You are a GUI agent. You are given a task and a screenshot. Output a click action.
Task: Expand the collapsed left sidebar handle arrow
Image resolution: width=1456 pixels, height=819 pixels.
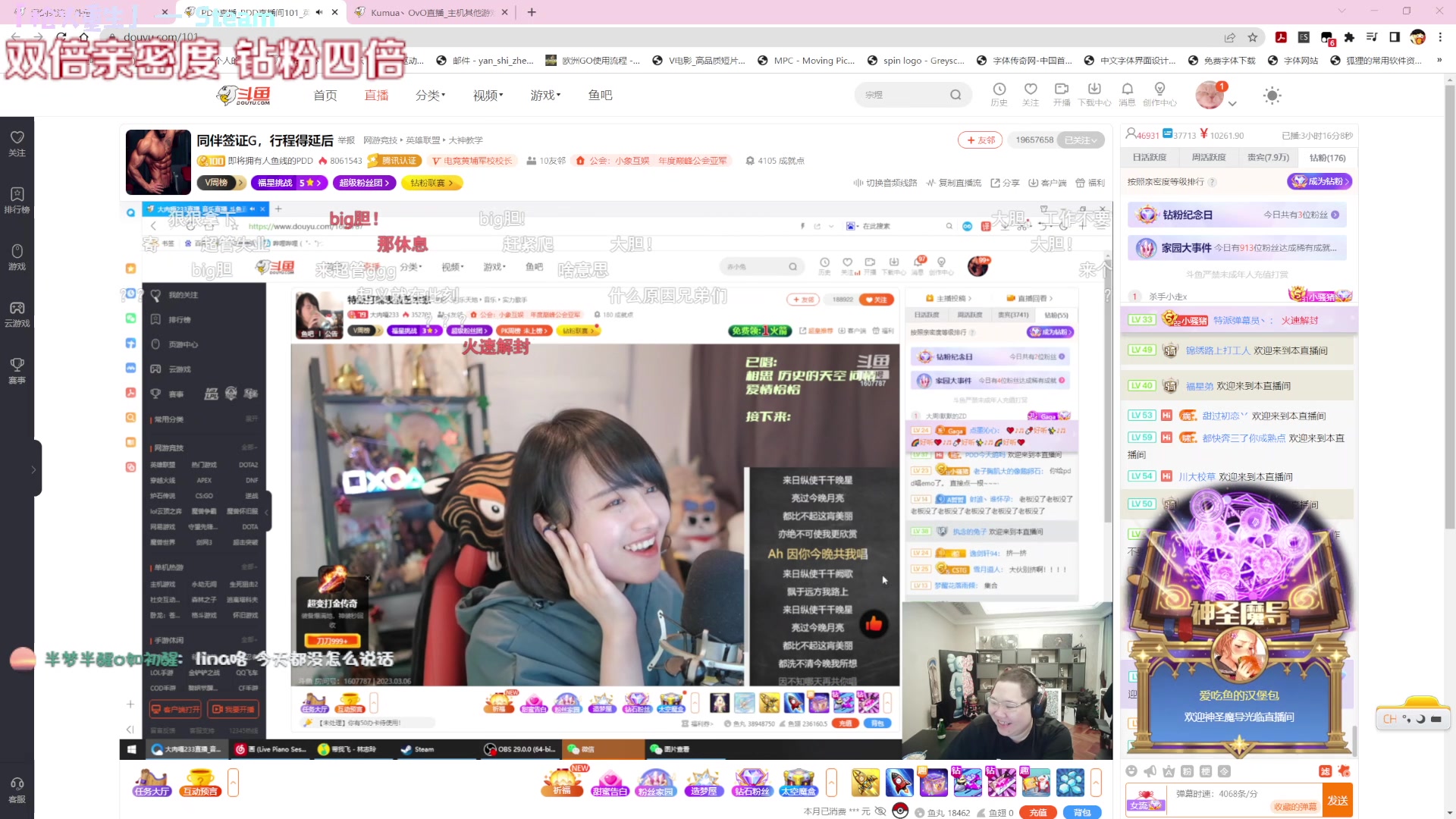pos(33,469)
